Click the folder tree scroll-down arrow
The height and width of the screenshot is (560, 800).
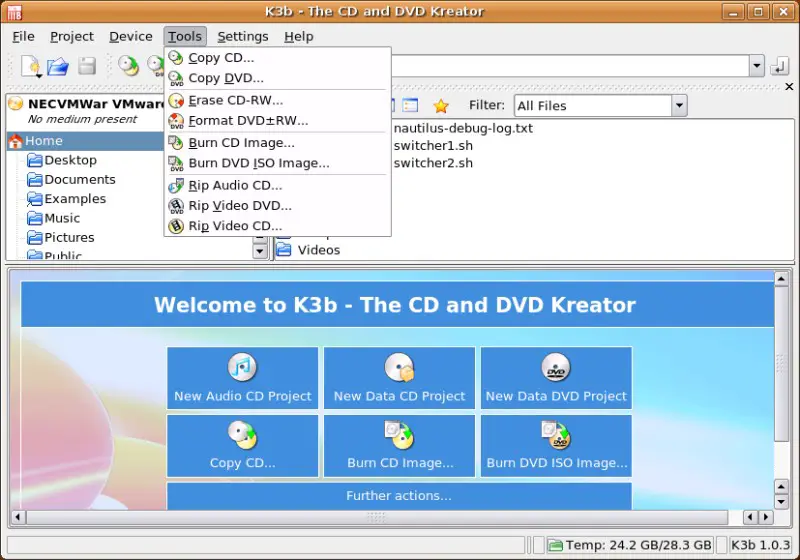260,251
